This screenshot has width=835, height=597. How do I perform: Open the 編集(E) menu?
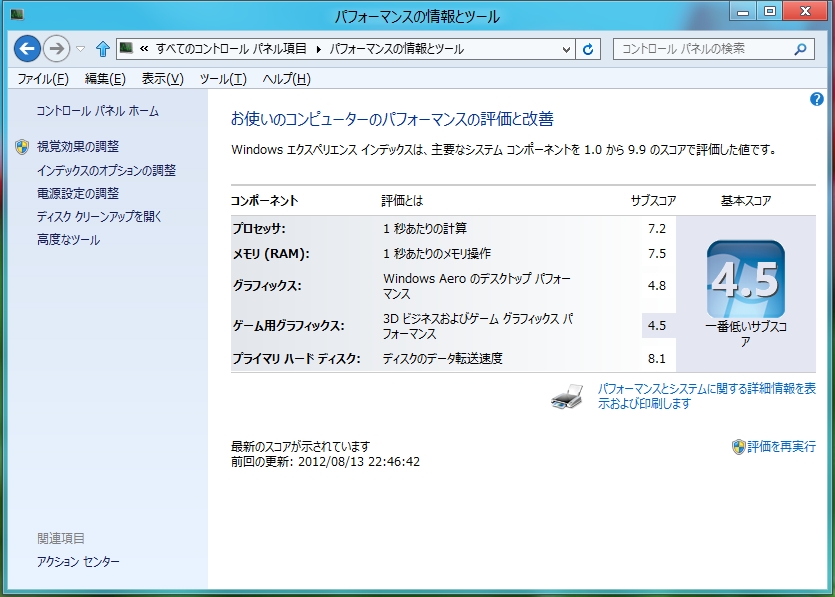pyautogui.click(x=105, y=79)
